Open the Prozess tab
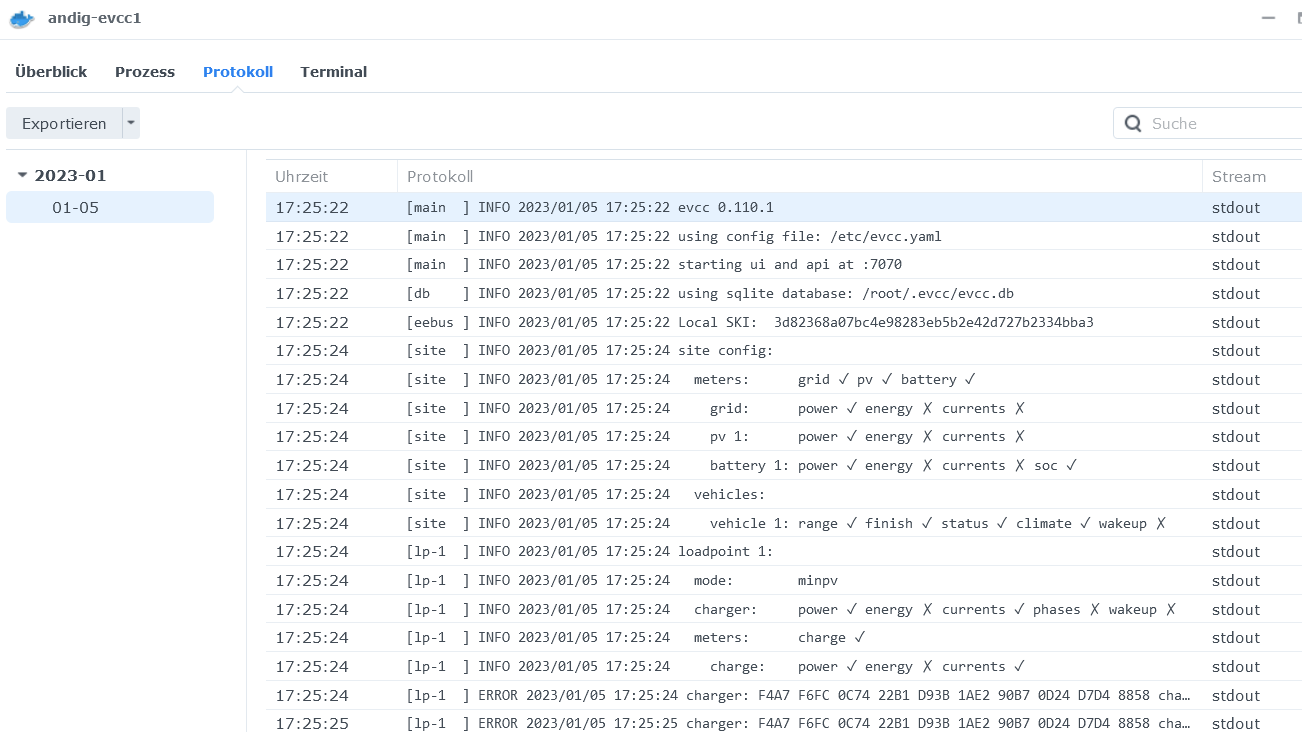The height and width of the screenshot is (732, 1302). [x=144, y=71]
